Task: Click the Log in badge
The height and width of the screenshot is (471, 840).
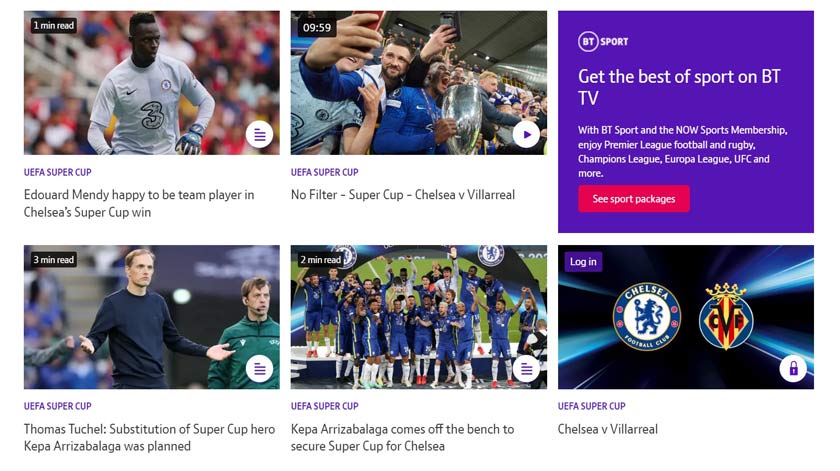Action: [583, 262]
